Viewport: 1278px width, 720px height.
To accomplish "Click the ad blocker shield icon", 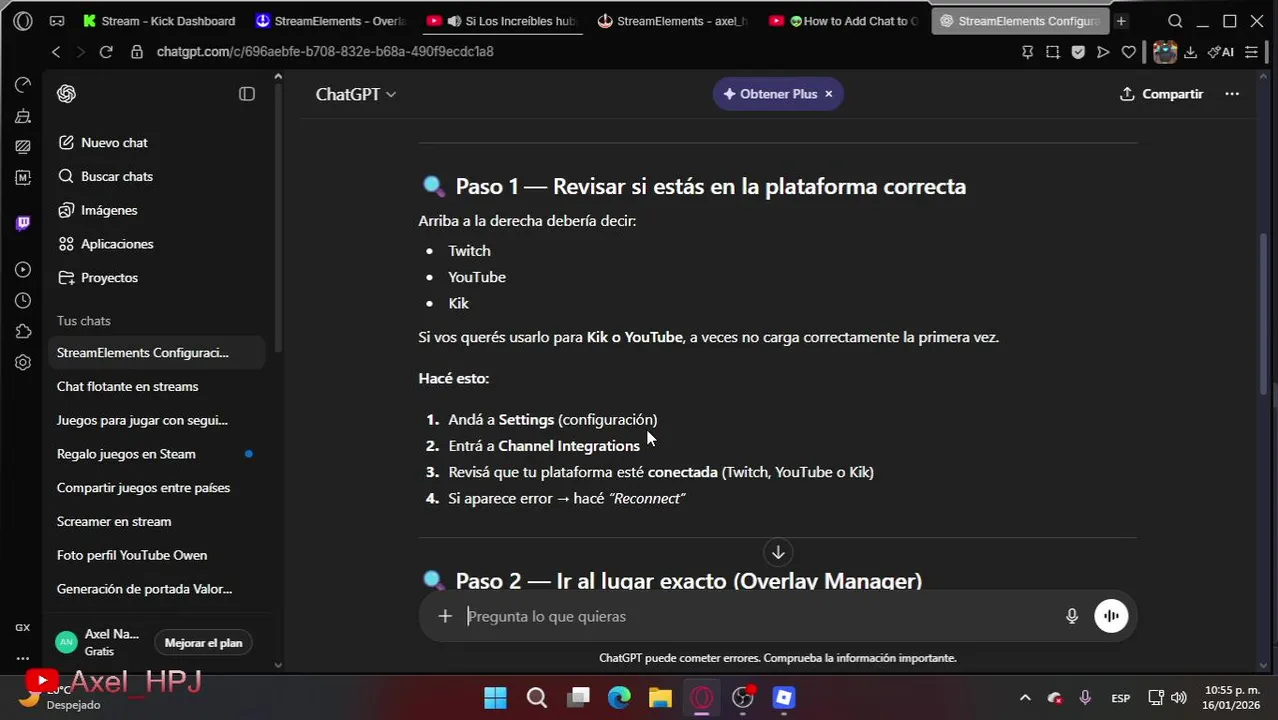I will pos(1078,52).
